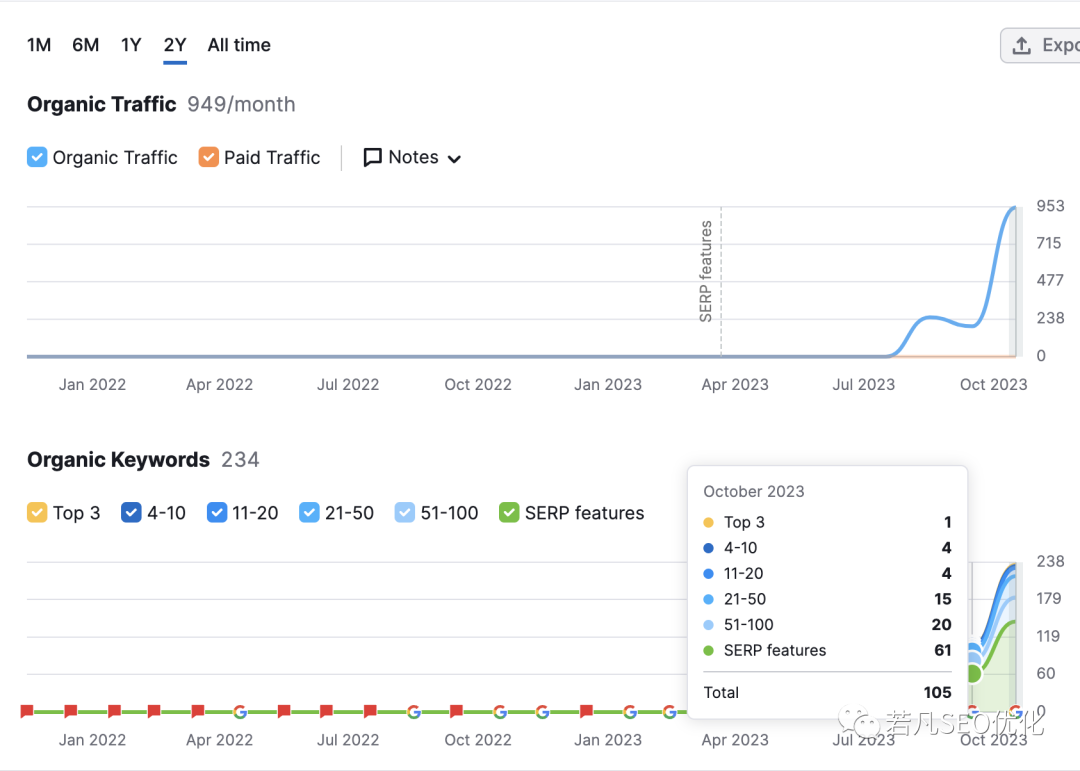This screenshot has width=1080, height=771.
Task: Toggle the Paid Traffic checkbox
Action: (209, 157)
